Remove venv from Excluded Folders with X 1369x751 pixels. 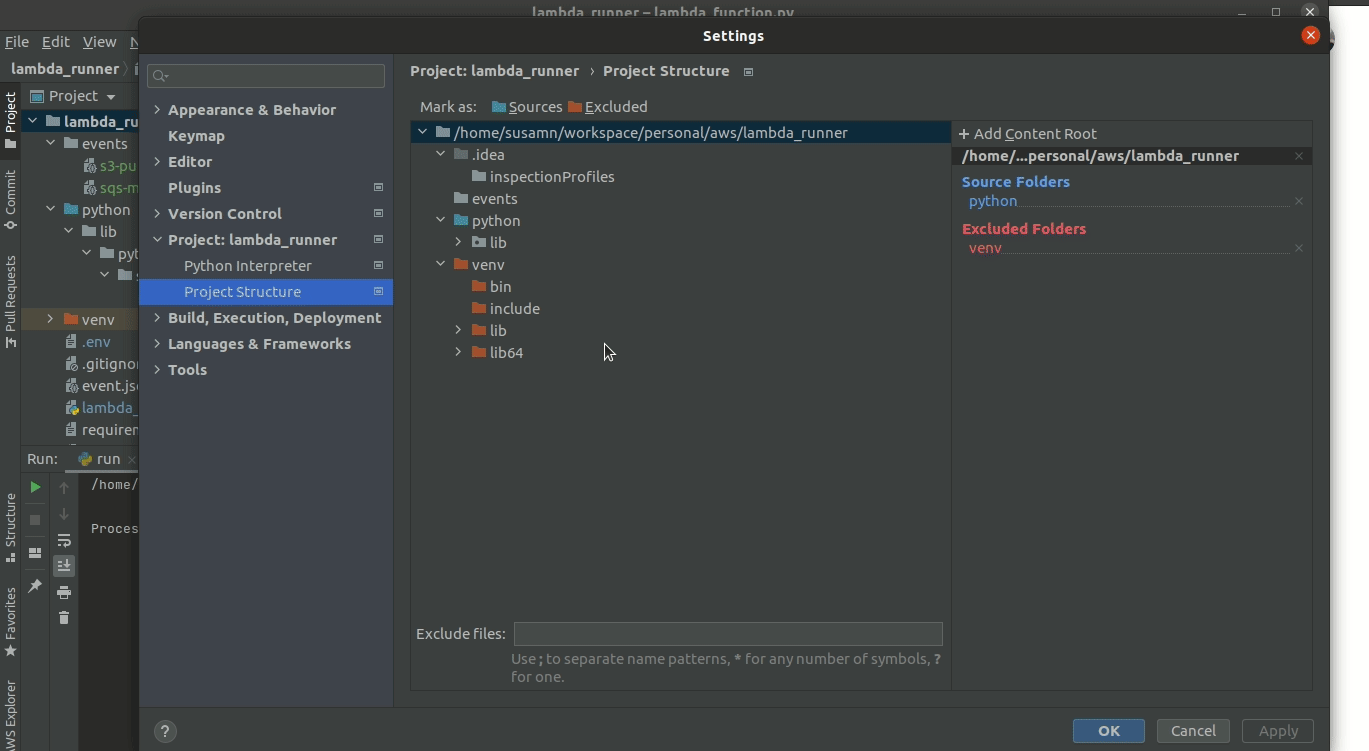(x=1299, y=248)
